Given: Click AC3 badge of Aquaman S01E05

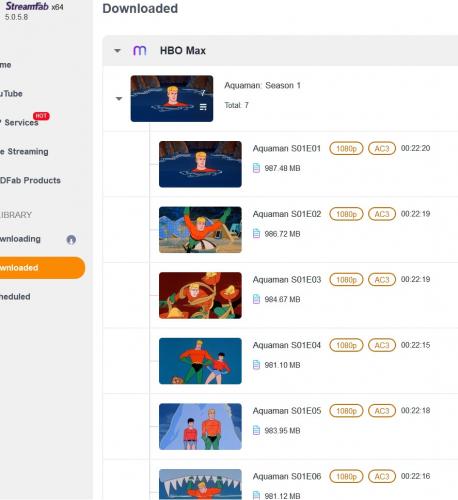Looking at the screenshot, I should point(382,411).
